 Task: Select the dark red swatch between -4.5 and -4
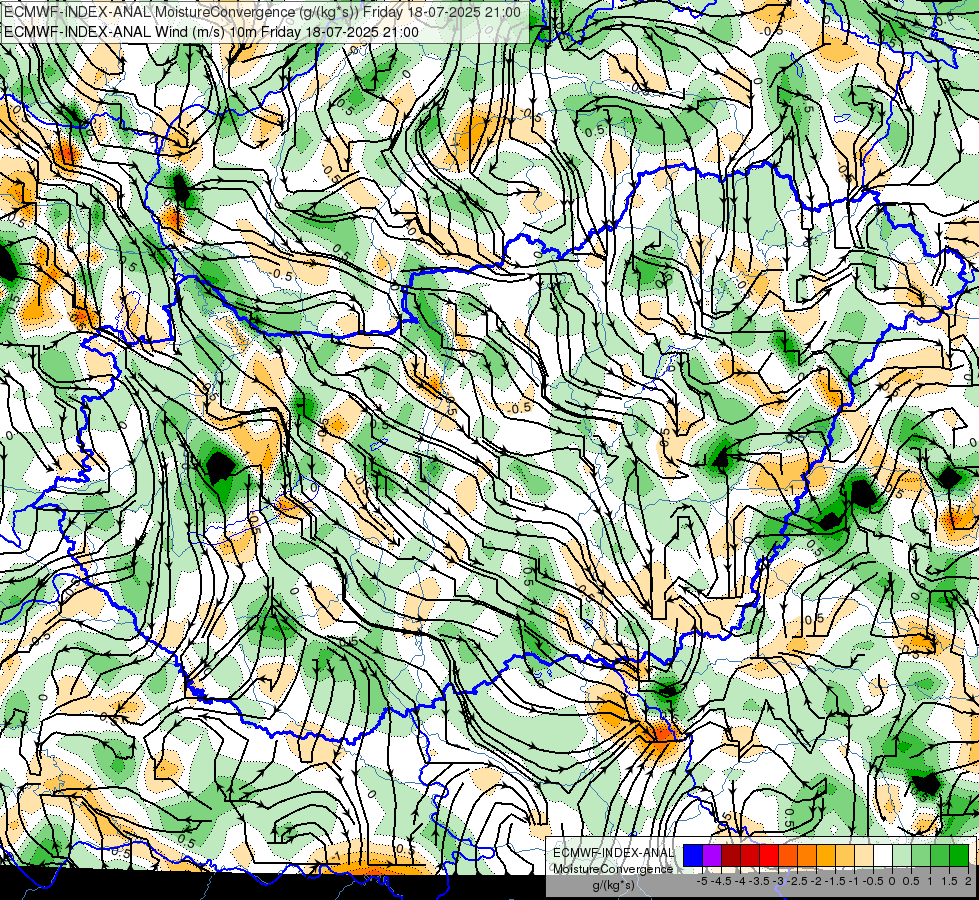coord(731,856)
